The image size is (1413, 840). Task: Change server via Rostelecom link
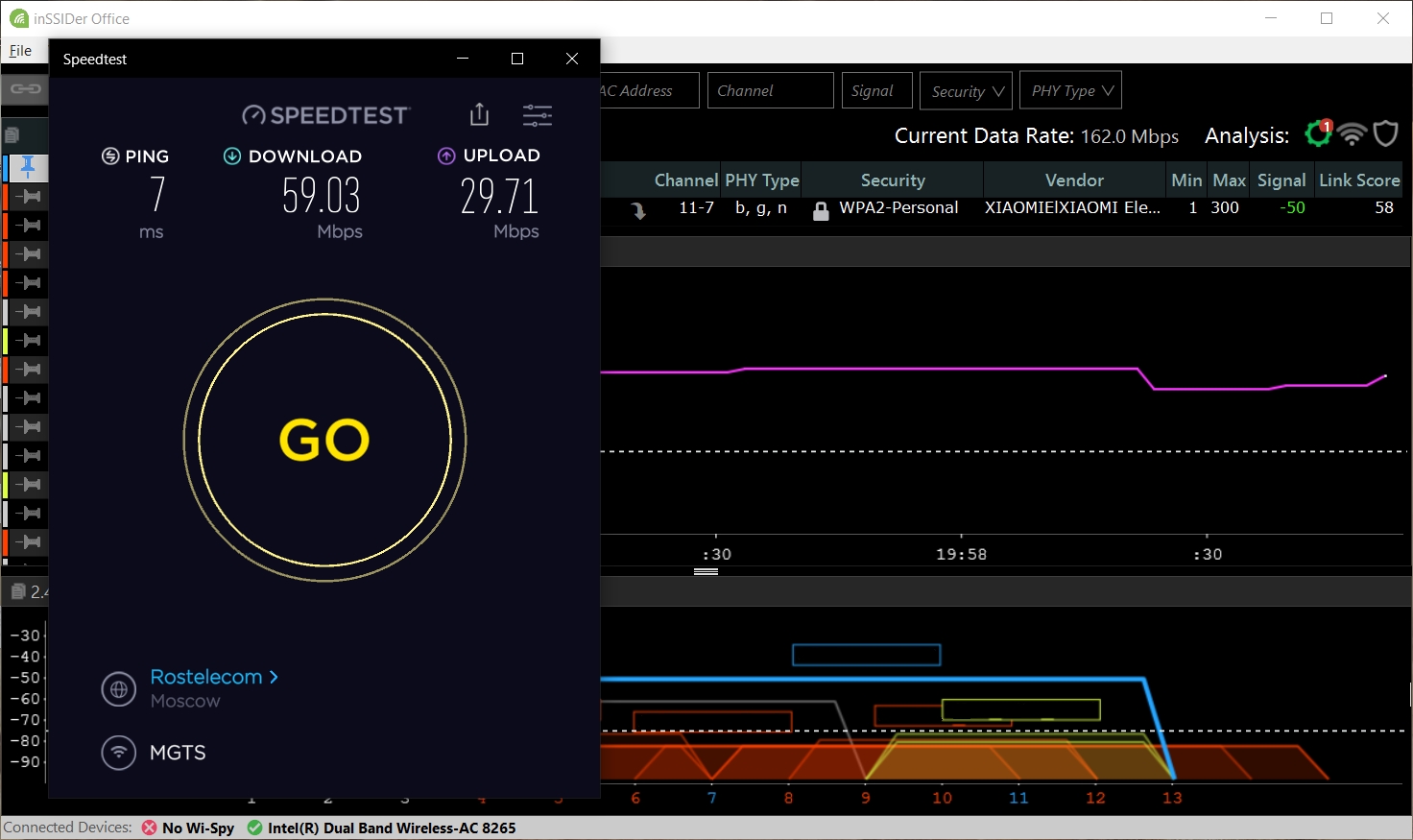[214, 677]
